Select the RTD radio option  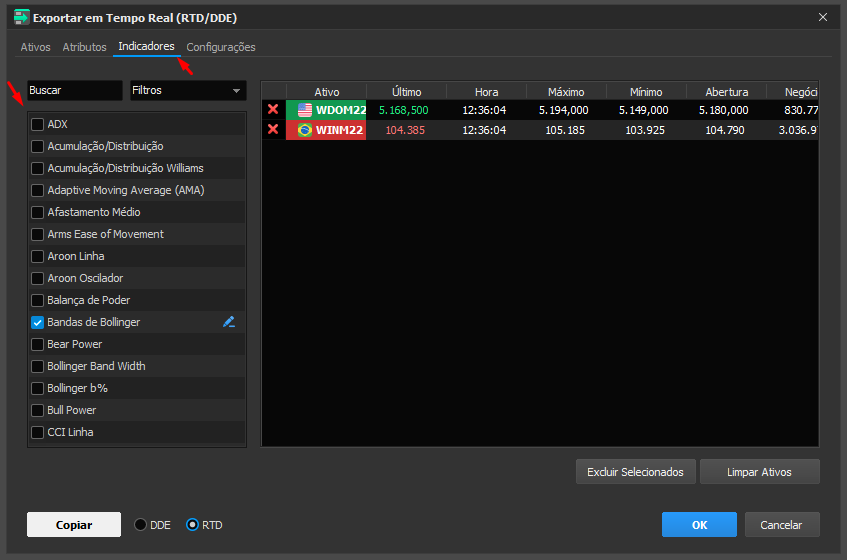click(192, 525)
